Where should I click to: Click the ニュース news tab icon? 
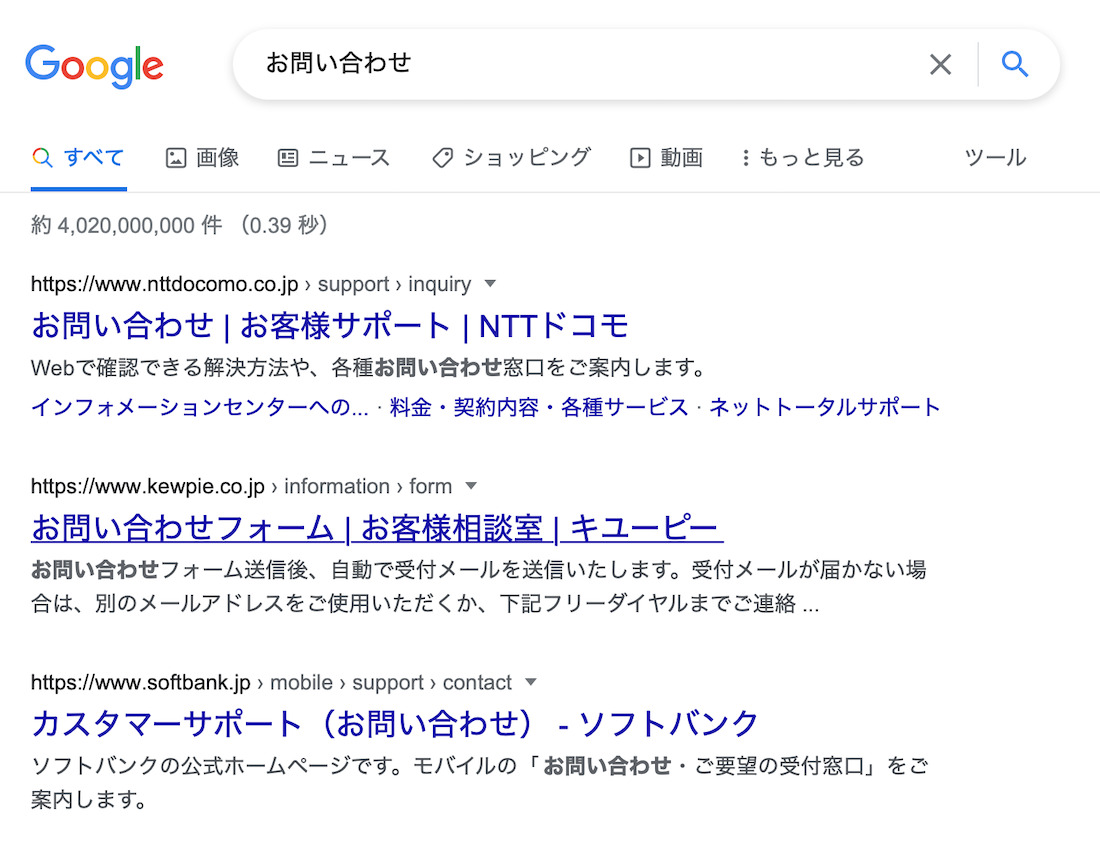coord(288,158)
